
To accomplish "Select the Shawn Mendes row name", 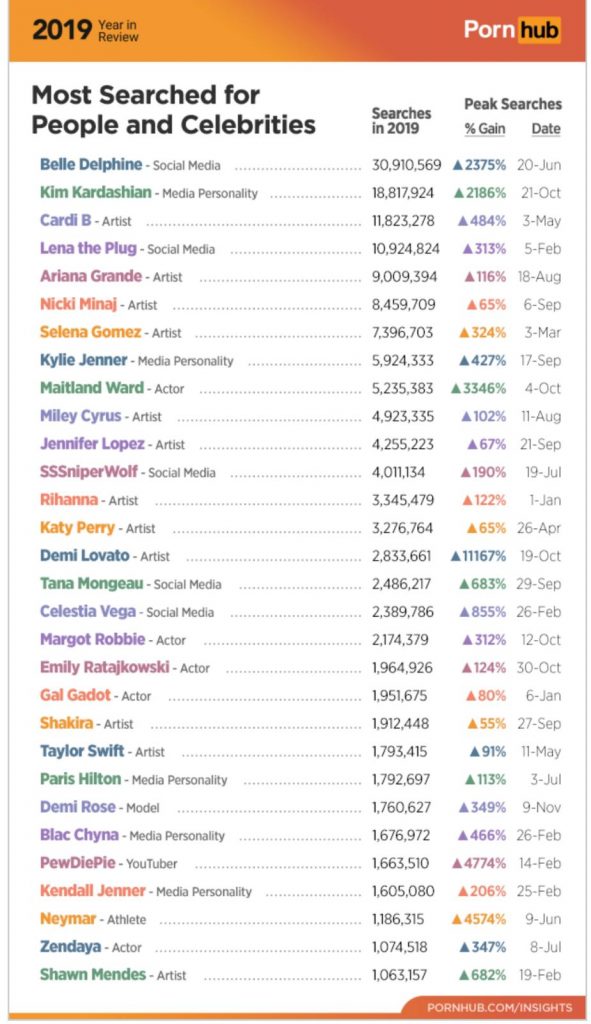I will pyautogui.click(x=93, y=974).
